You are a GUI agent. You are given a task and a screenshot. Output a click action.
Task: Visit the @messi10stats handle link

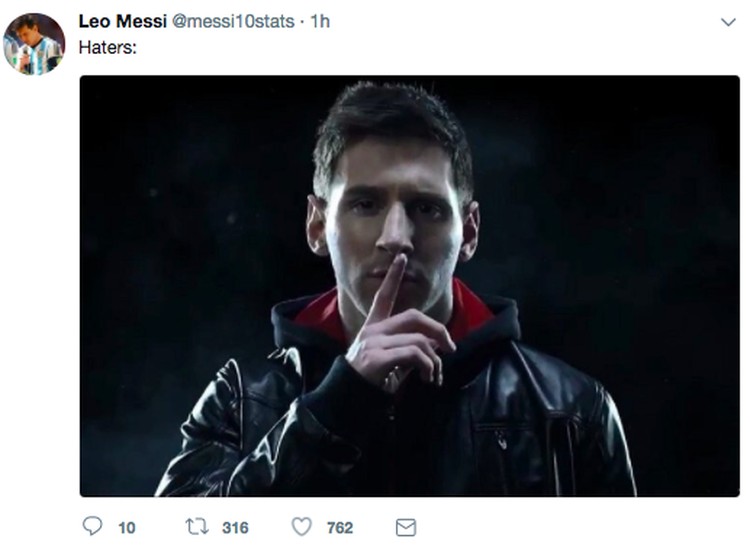233,22
